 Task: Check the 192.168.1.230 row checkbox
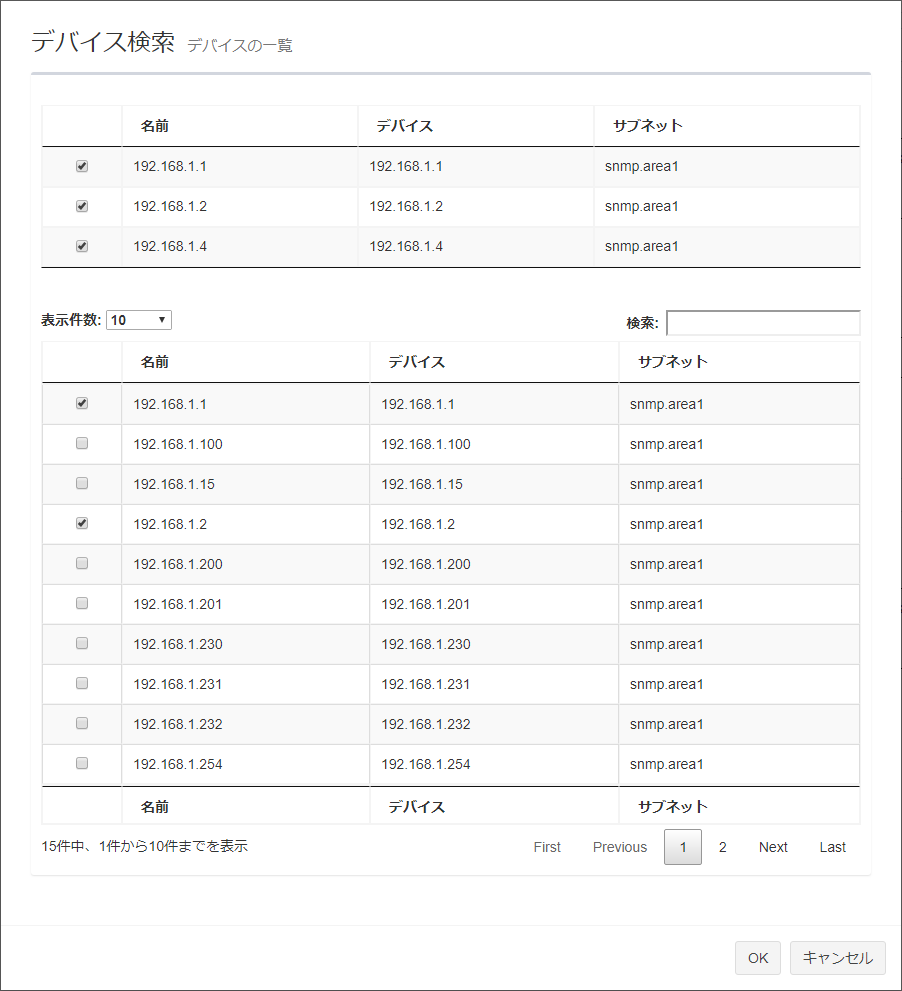tap(82, 643)
